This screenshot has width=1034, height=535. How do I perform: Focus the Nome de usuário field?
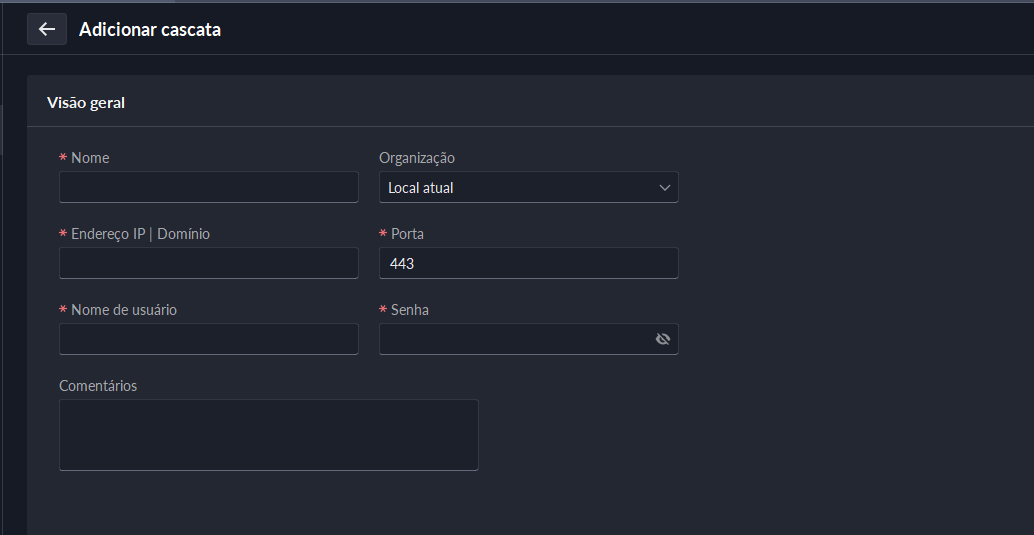(x=208, y=339)
